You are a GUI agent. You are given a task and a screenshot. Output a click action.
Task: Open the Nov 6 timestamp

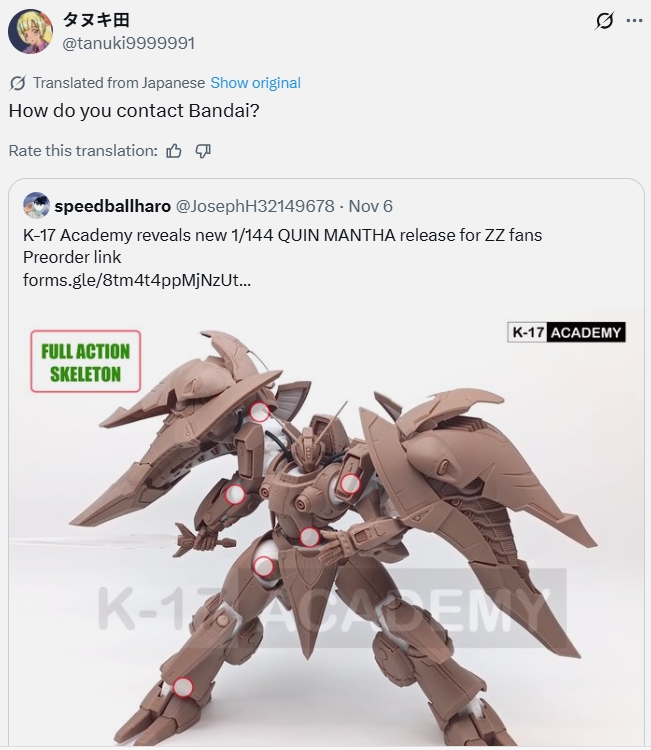tap(370, 206)
